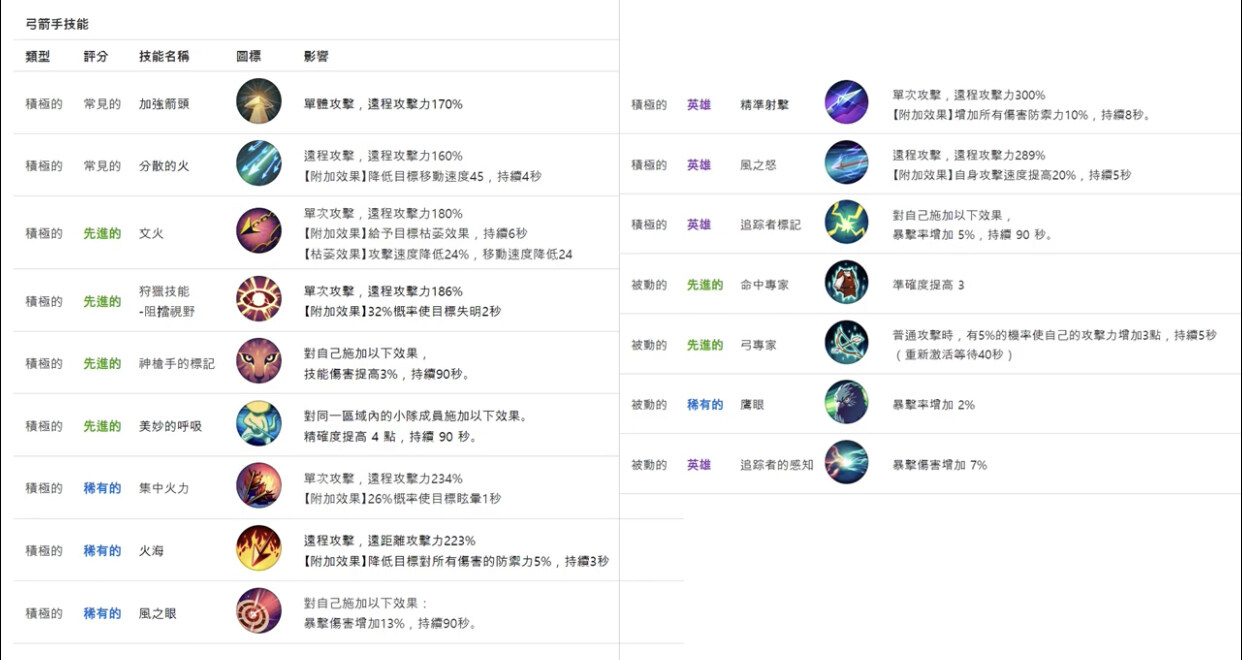Select the 命中專家 passive skill icon
The height and width of the screenshot is (660, 1242).
point(846,283)
